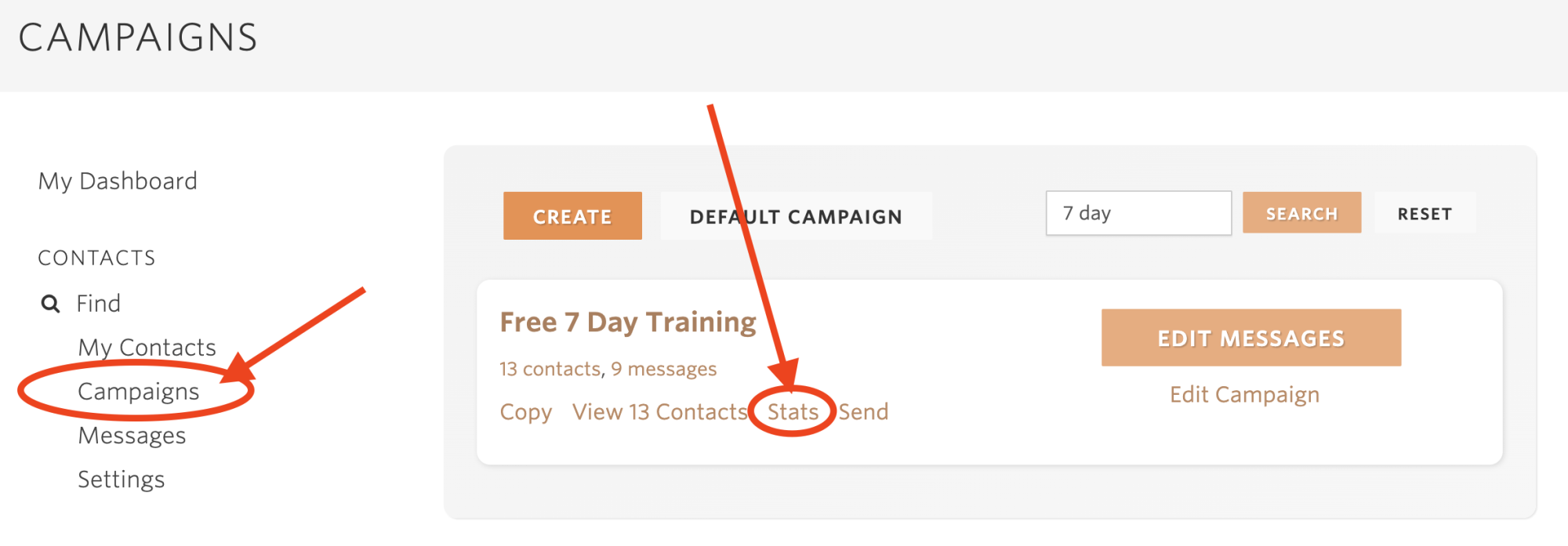
Task: Click the EDIT MESSAGES button
Action: coord(1251,338)
